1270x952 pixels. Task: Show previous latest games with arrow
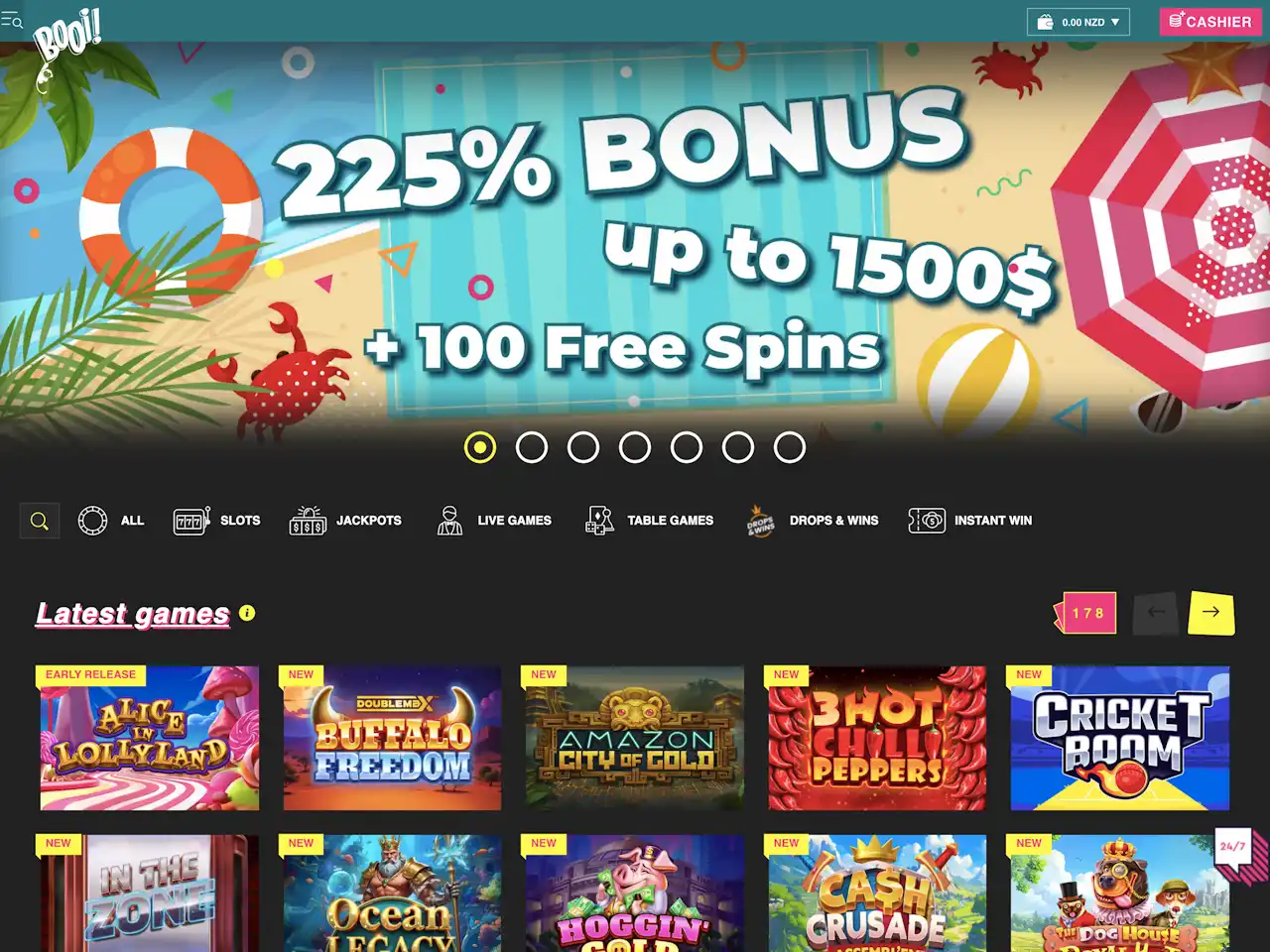[1156, 612]
